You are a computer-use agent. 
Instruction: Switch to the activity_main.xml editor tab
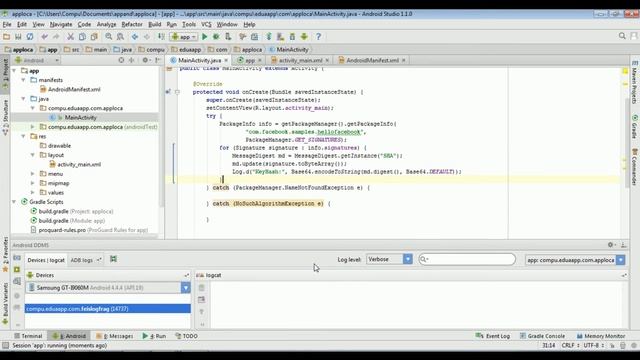tap(300, 60)
